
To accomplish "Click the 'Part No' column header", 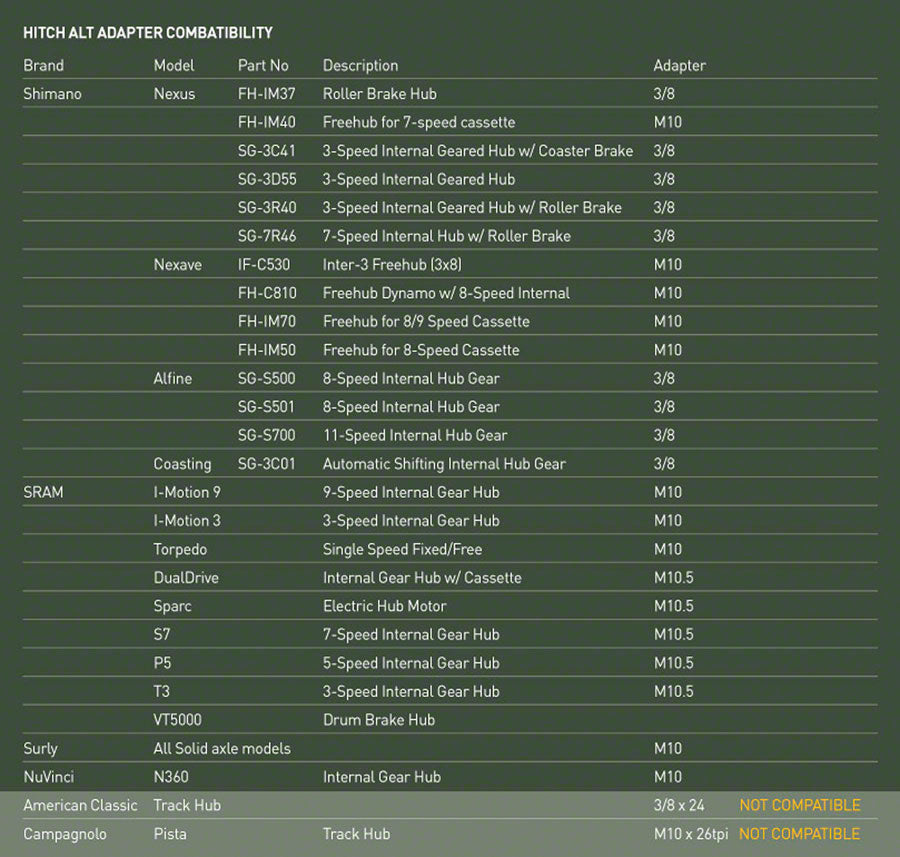I will [263, 65].
